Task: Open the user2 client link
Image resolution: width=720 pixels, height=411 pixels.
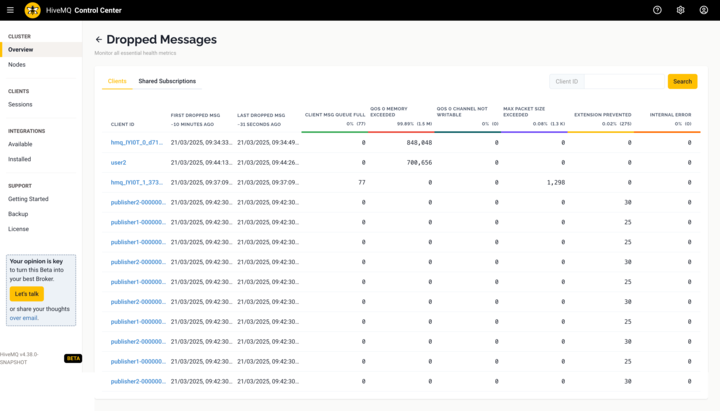Action: point(118,163)
